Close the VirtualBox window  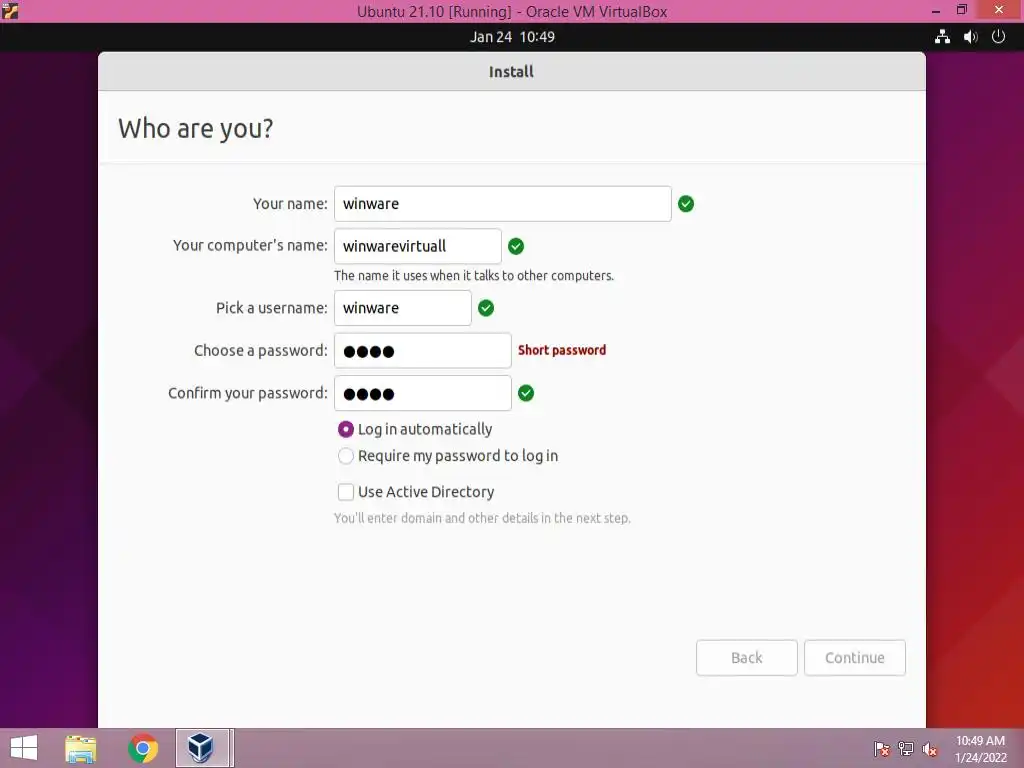tap(999, 10)
